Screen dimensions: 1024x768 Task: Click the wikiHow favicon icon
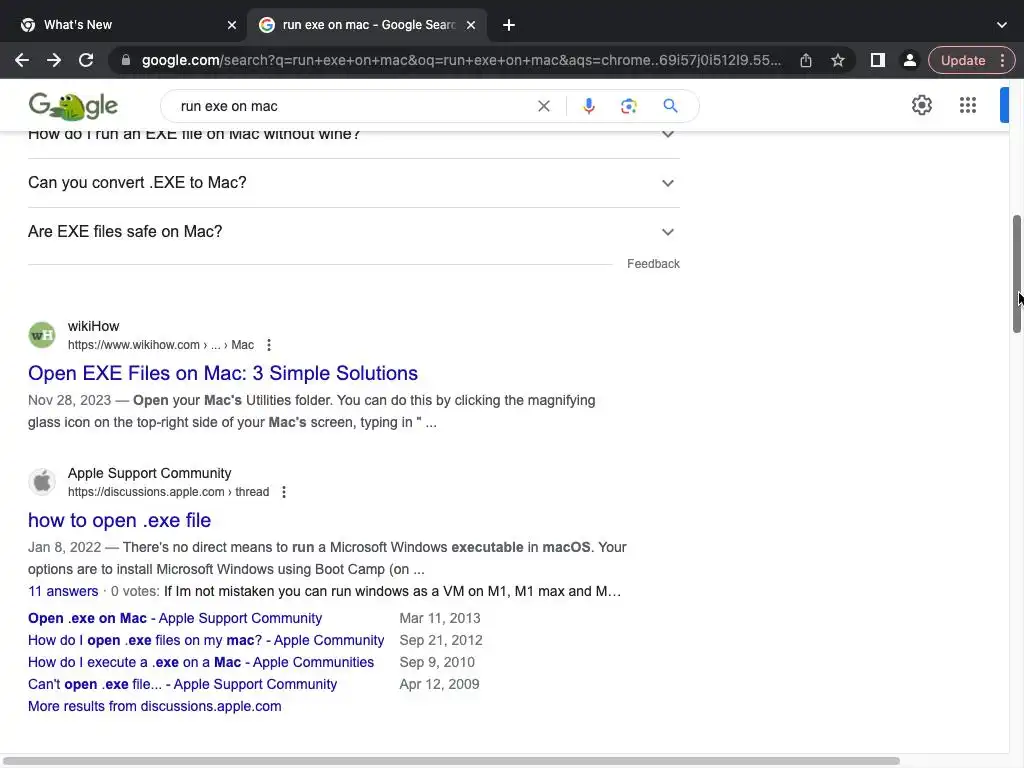pyautogui.click(x=42, y=335)
